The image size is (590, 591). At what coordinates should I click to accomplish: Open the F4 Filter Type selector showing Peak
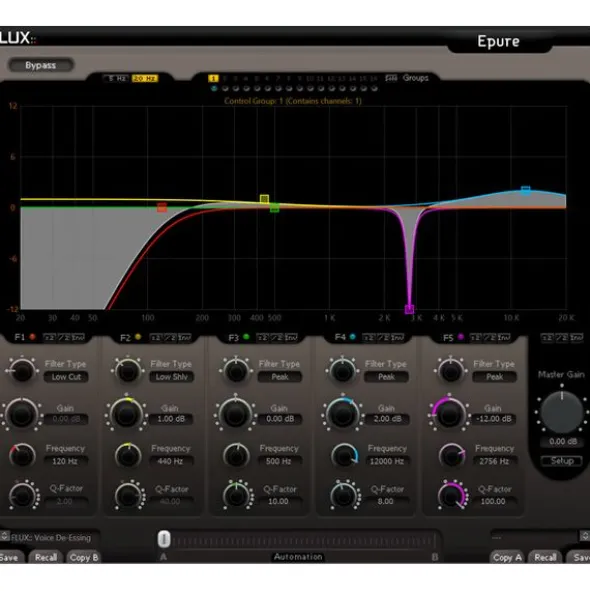pyautogui.click(x=386, y=377)
